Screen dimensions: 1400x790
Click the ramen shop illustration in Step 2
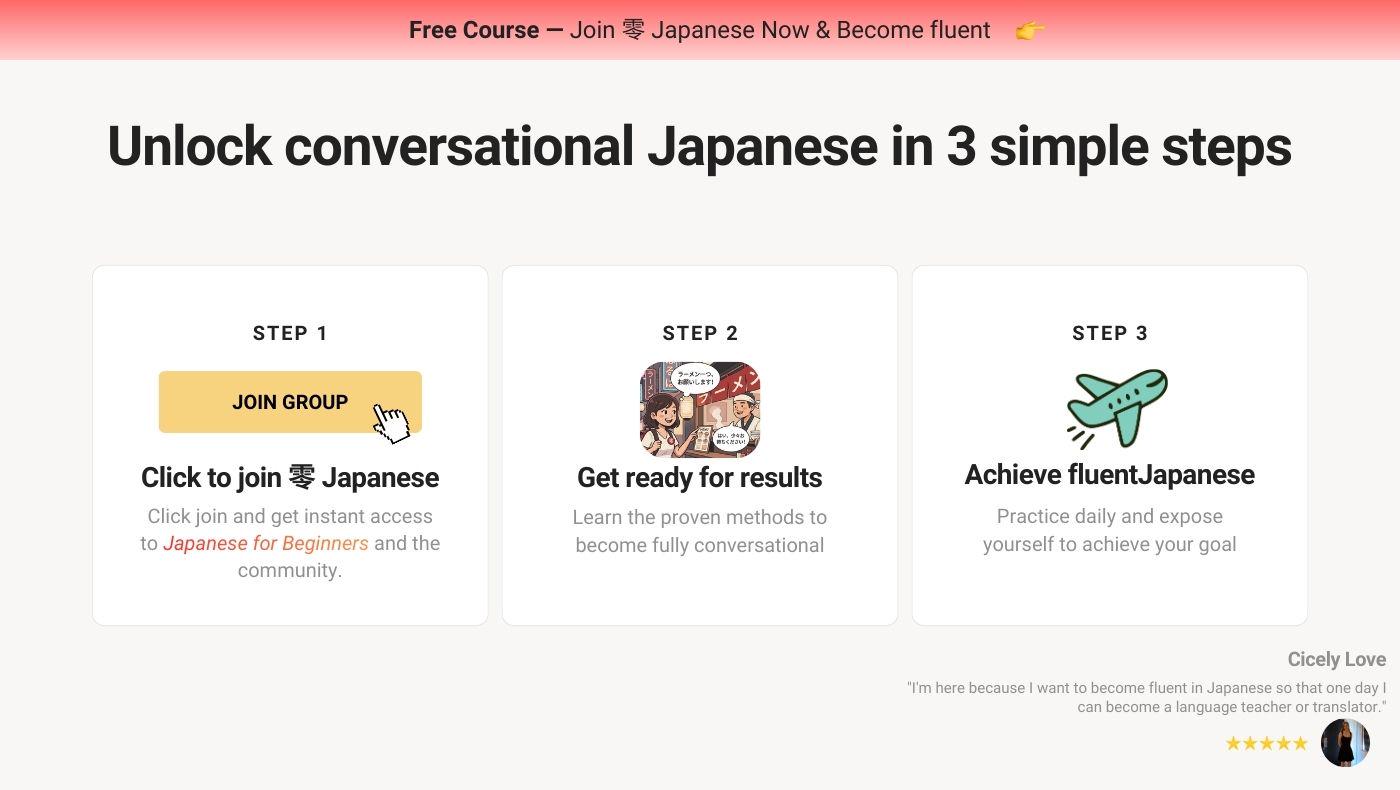click(700, 409)
